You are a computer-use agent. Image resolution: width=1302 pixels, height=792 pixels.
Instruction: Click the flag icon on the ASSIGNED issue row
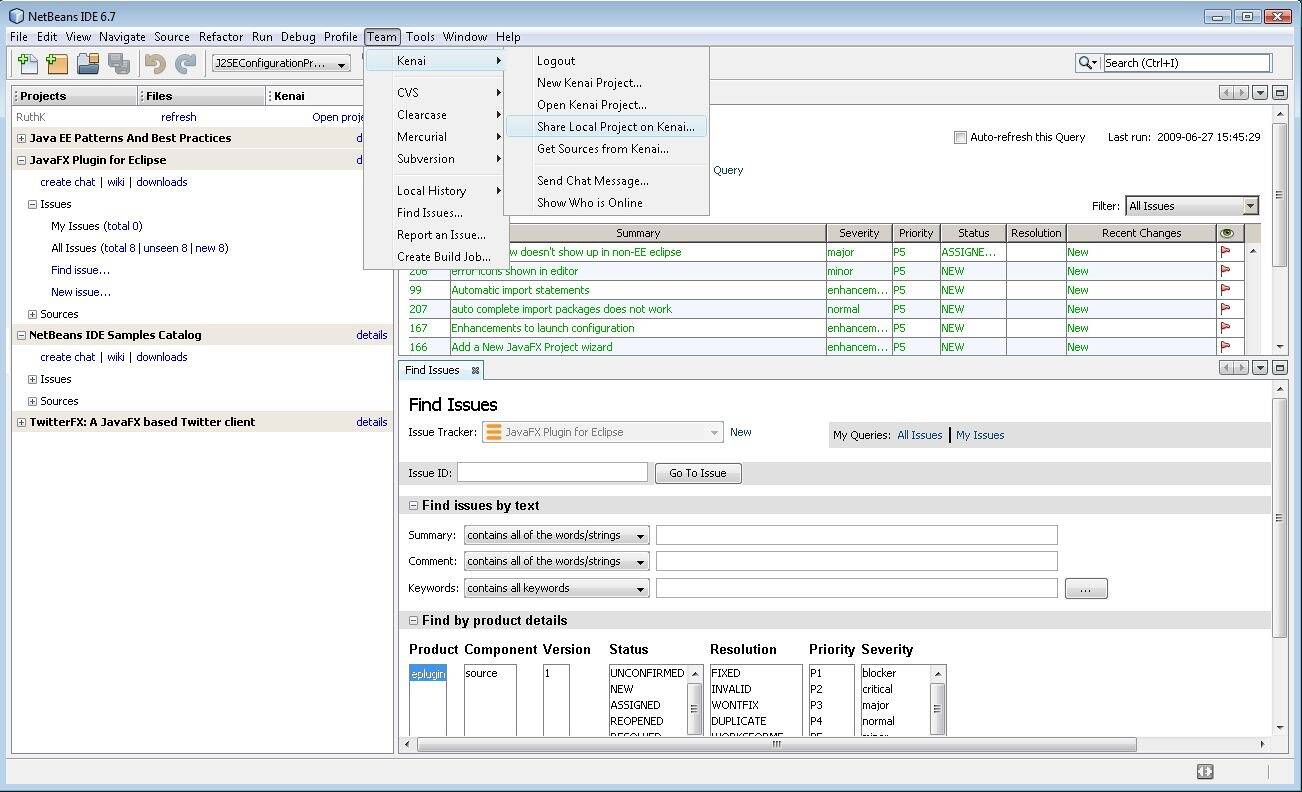coord(1225,252)
